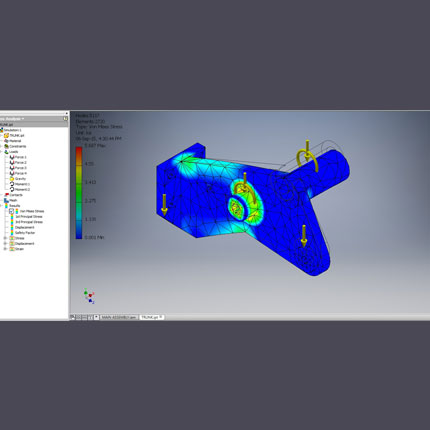
Task: Select the Force:1 load icon
Action: coord(12,157)
